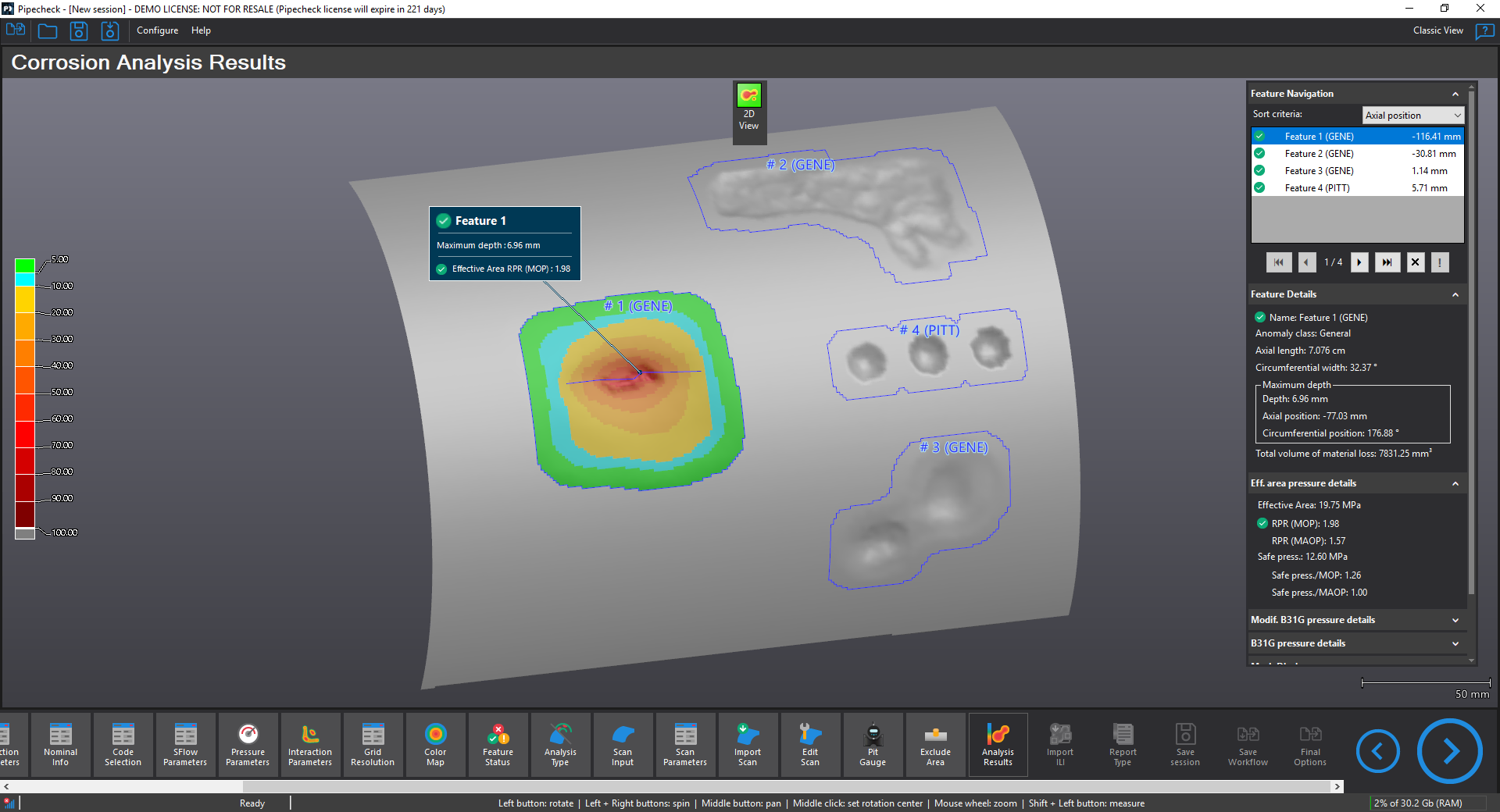Click the green swatch on color scale
Screen dimensions: 1500x812
[25, 265]
